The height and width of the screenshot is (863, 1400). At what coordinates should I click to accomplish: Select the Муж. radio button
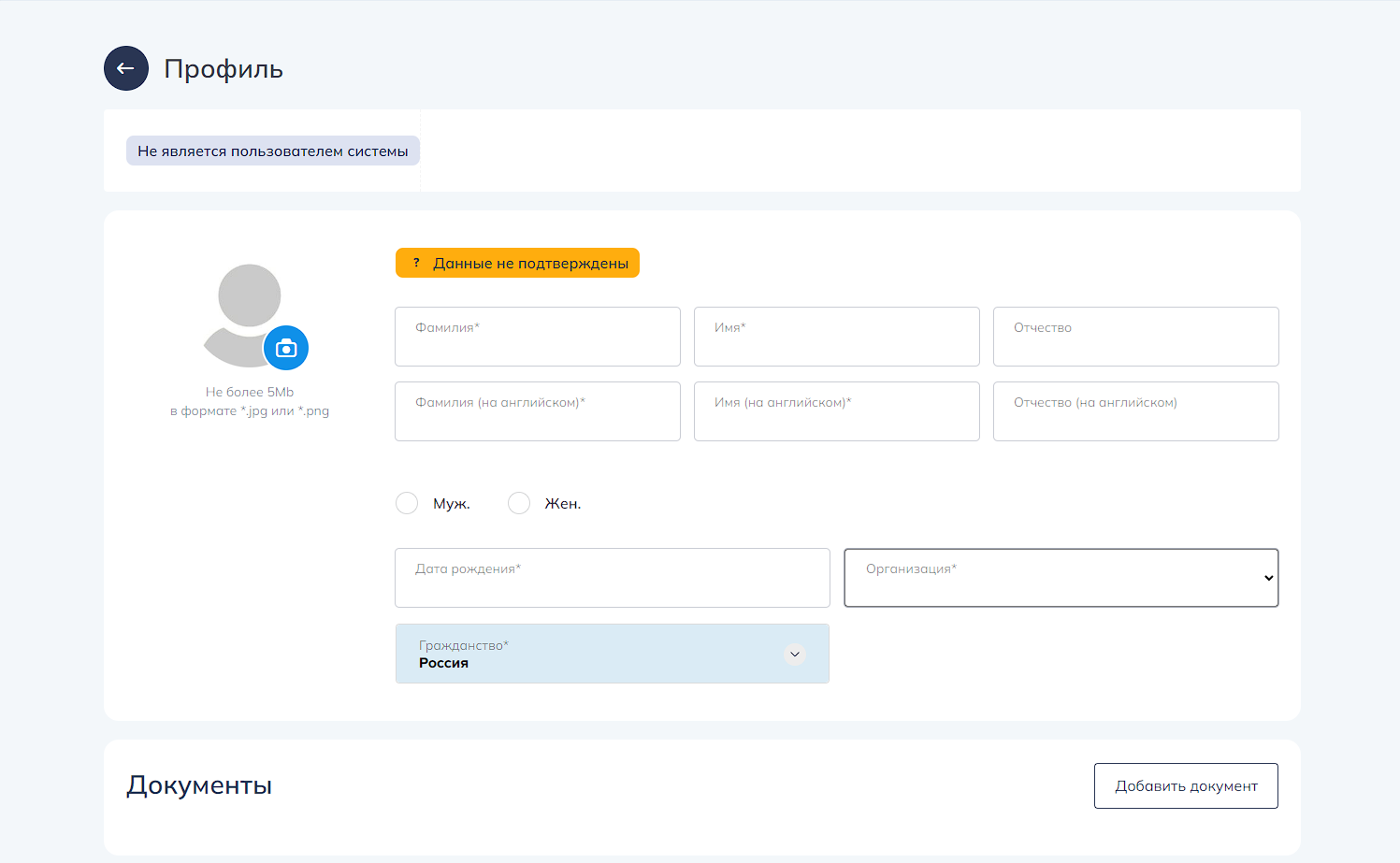coord(407,503)
